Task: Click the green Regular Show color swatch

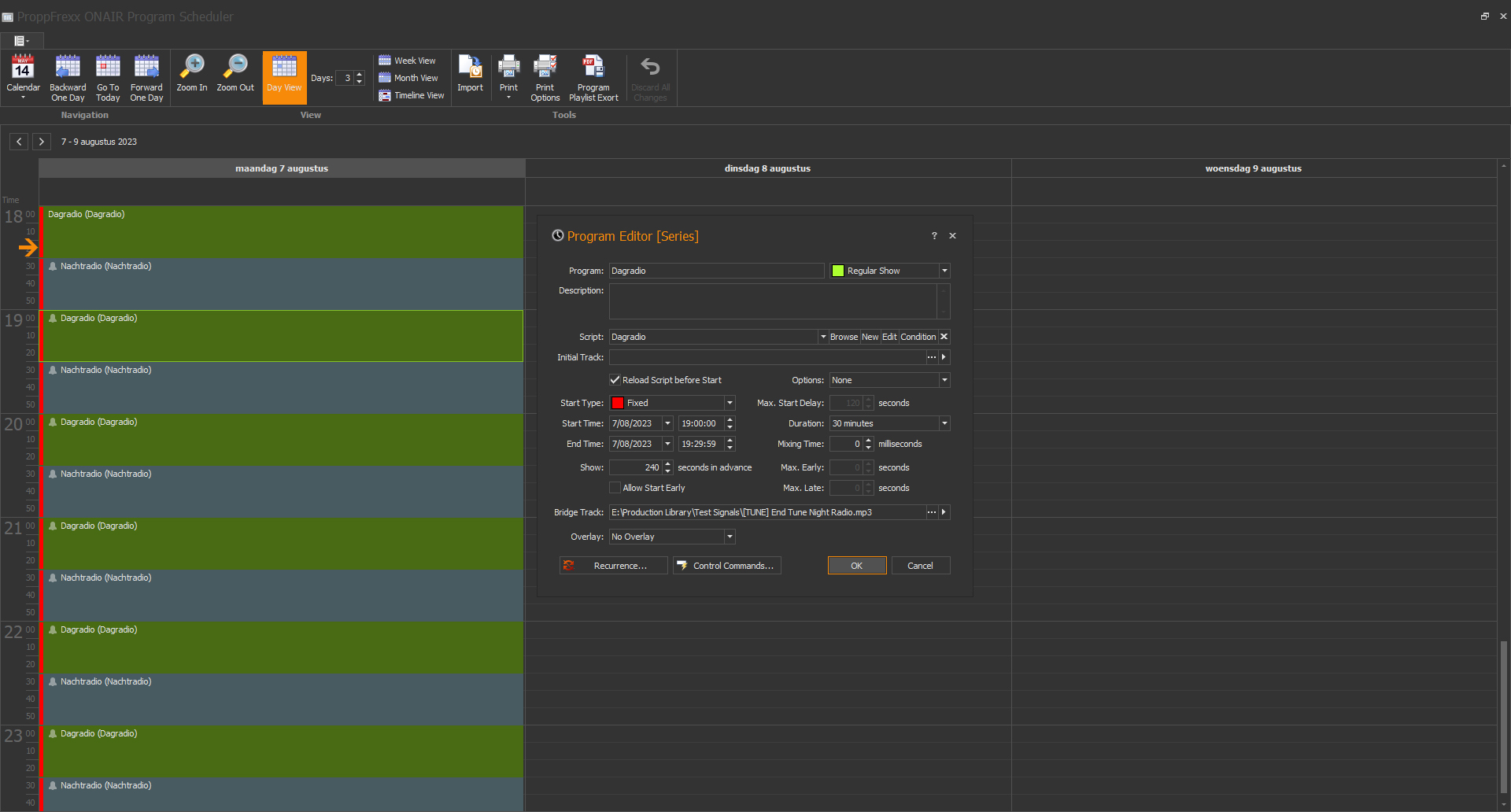Action: tap(838, 271)
